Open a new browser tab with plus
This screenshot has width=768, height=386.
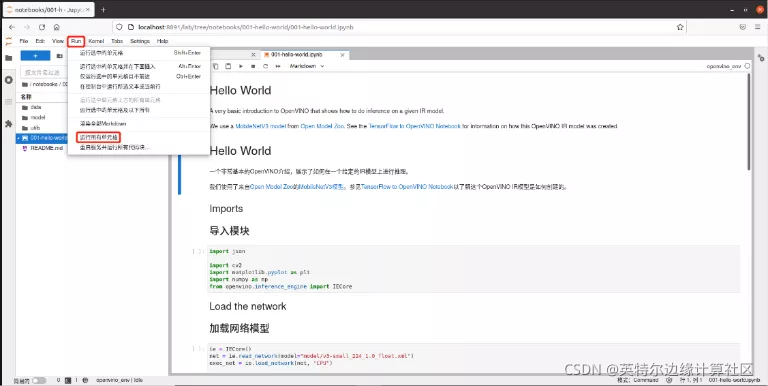(103, 9)
